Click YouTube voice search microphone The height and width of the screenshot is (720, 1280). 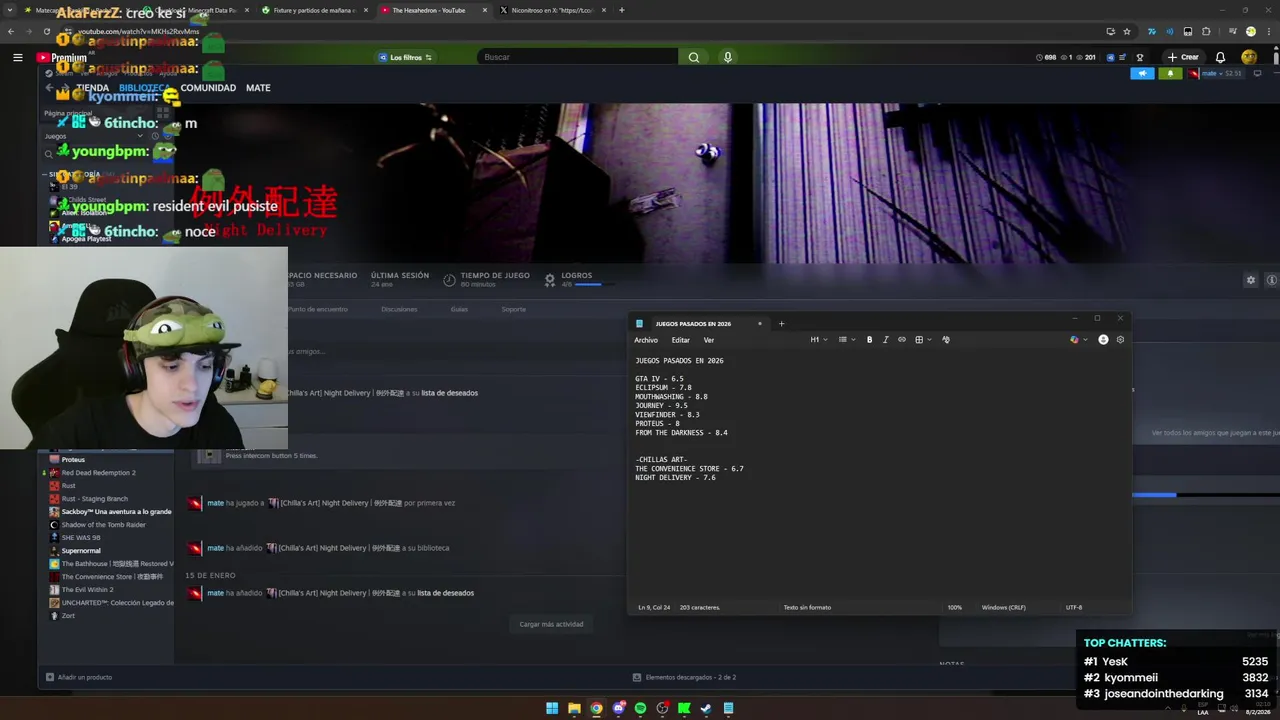point(728,57)
